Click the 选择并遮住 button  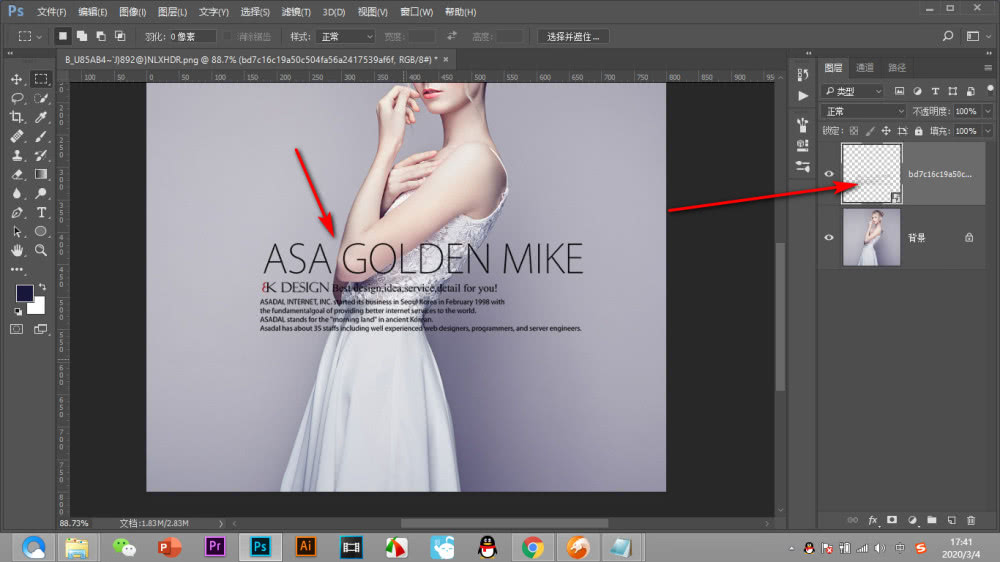pyautogui.click(x=574, y=36)
